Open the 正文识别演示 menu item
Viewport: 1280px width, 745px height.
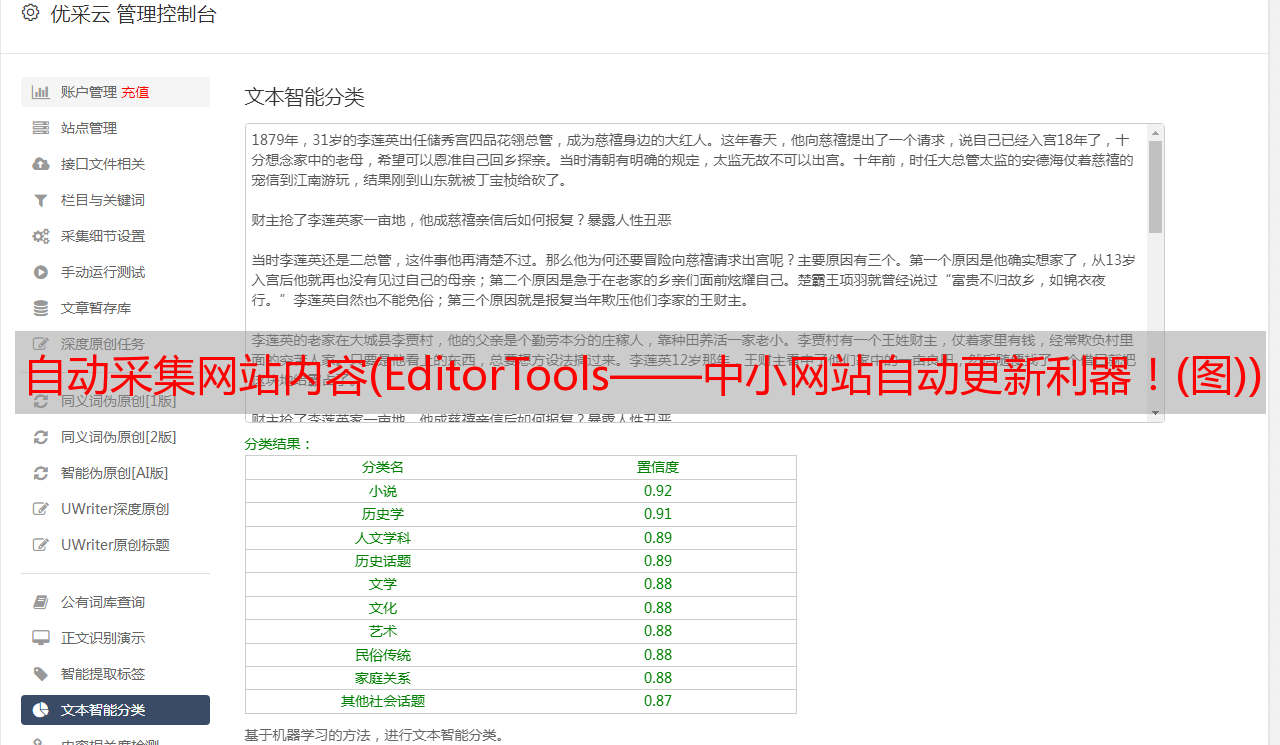[x=115, y=638]
